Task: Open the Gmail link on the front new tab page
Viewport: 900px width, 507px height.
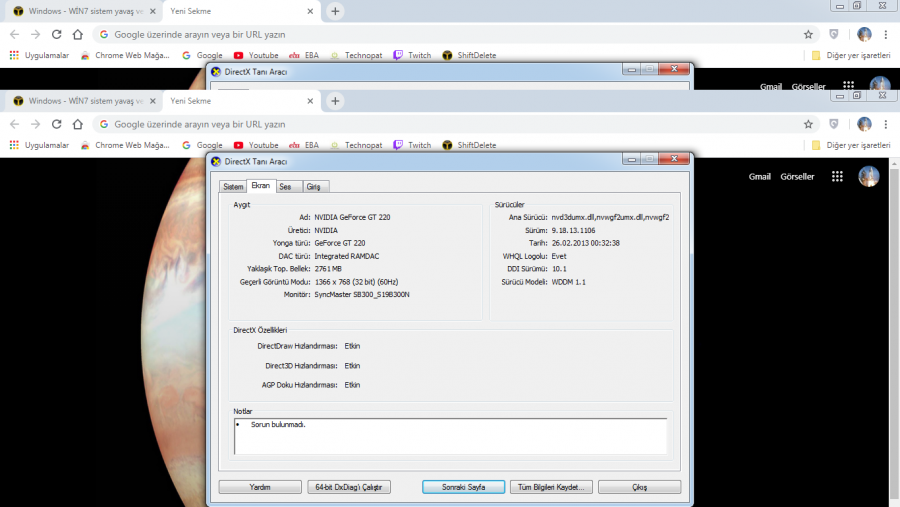Action: coord(759,176)
